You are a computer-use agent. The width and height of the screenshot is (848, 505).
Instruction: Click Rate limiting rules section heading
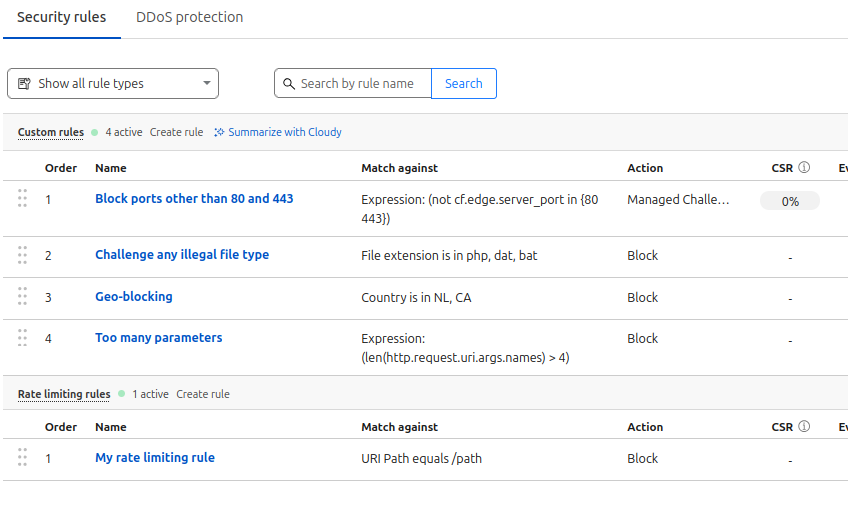pyautogui.click(x=64, y=394)
